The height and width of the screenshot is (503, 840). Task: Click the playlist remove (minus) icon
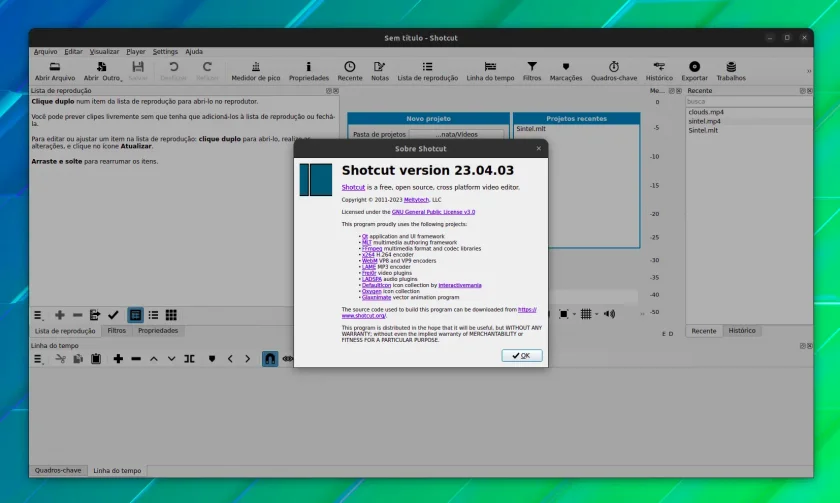tap(78, 315)
